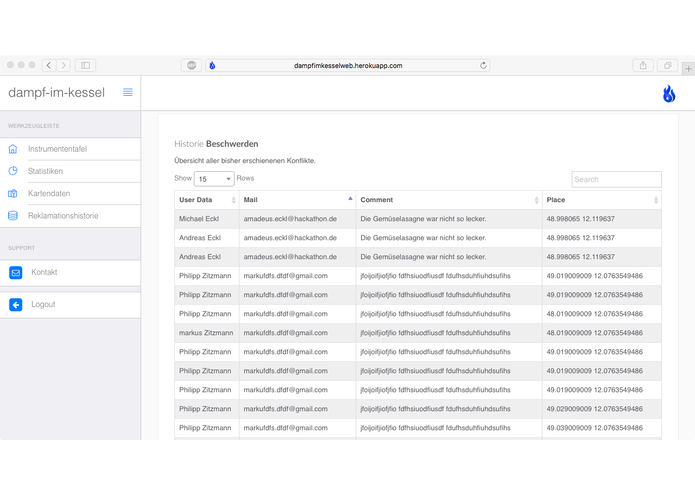Sort table by Comment column
Image resolution: width=695 pixels, height=494 pixels.
click(449, 200)
